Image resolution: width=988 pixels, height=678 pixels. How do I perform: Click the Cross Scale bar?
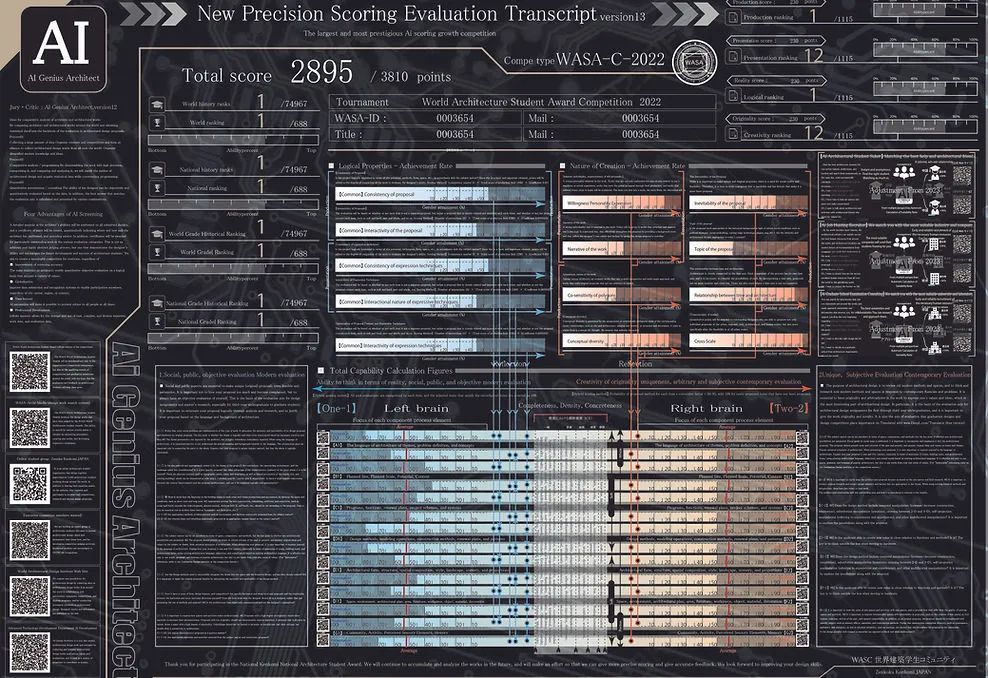point(748,341)
